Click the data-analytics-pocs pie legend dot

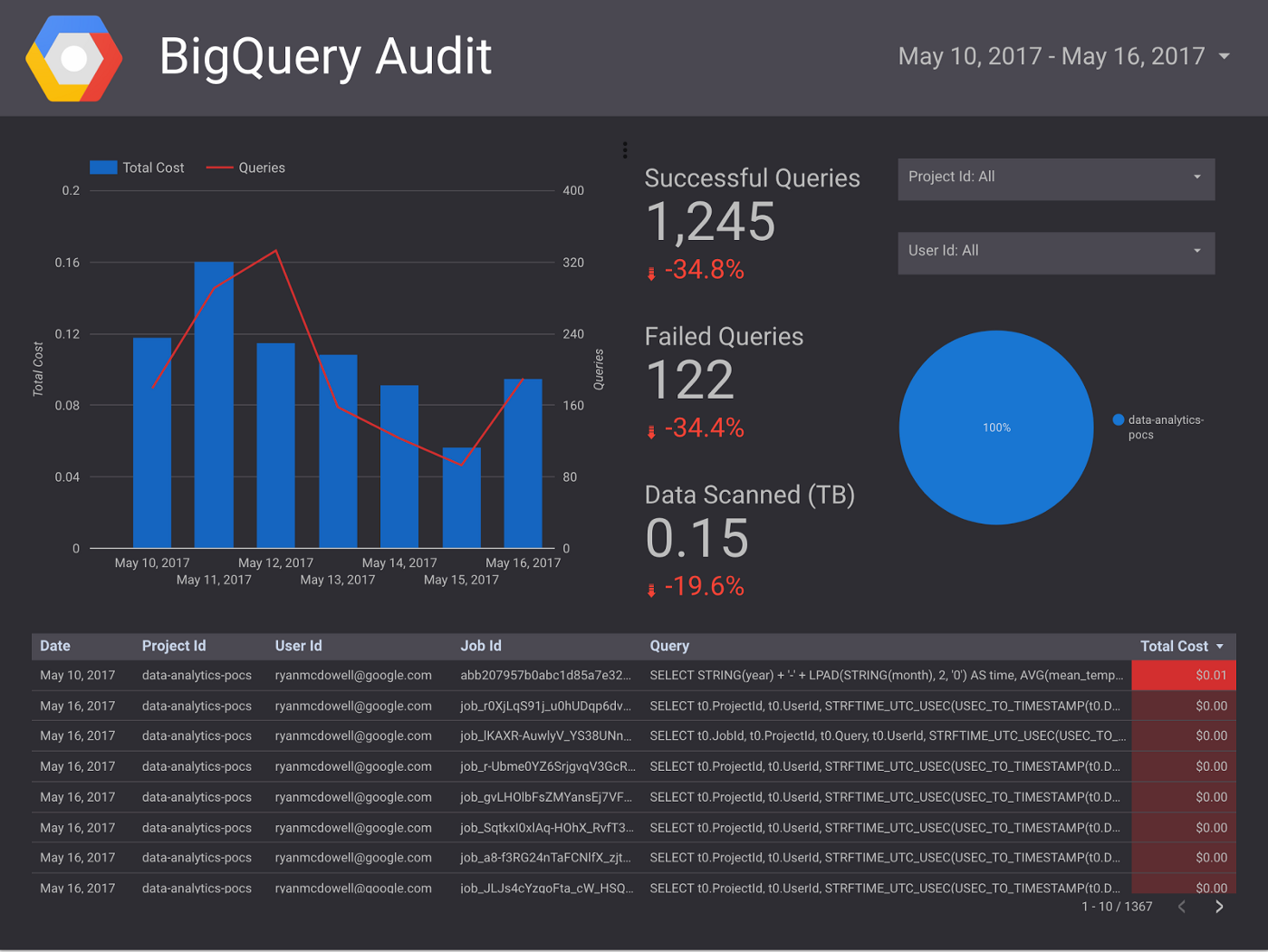1120,419
